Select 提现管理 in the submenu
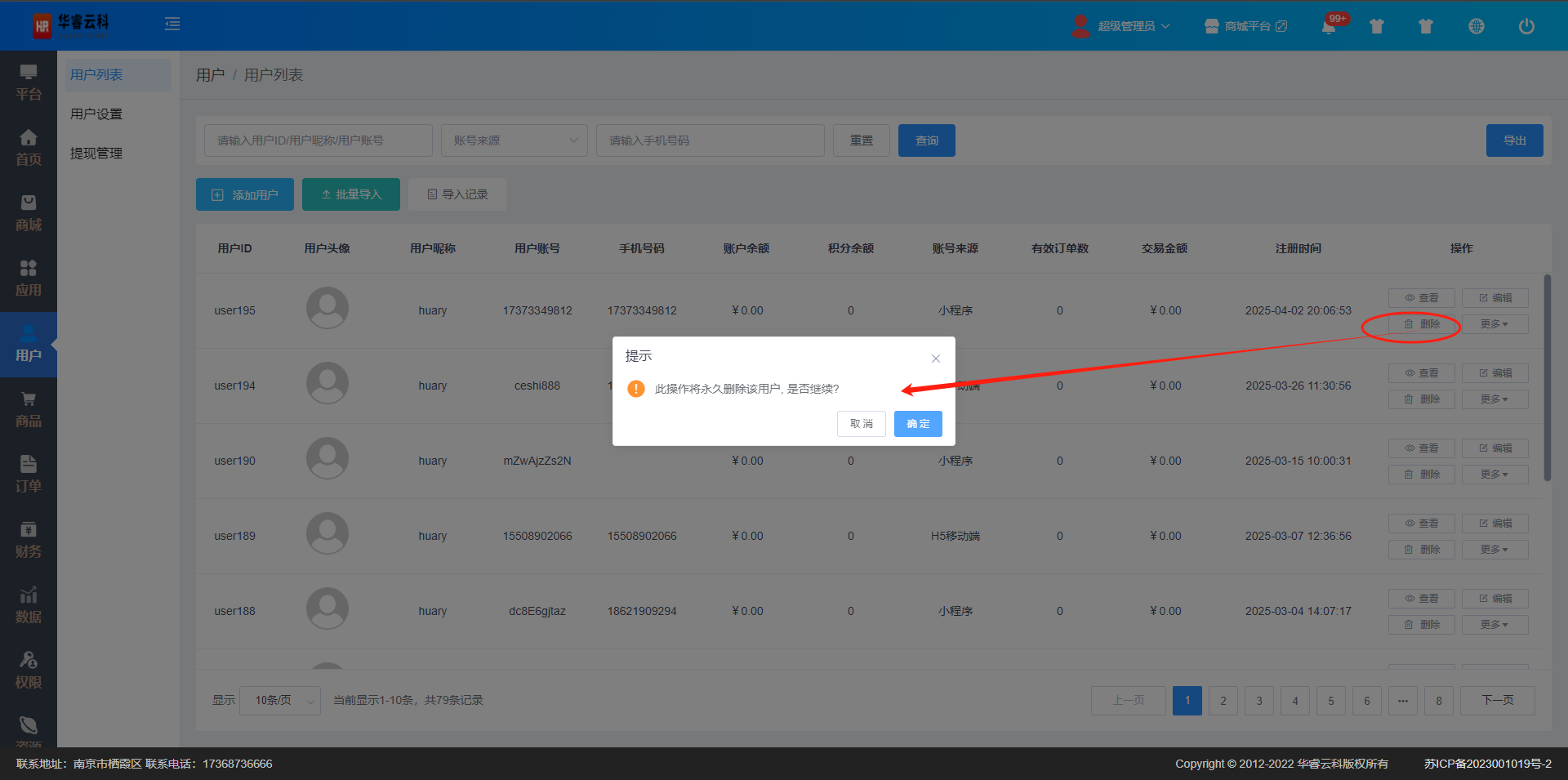The width and height of the screenshot is (1568, 780). click(96, 154)
